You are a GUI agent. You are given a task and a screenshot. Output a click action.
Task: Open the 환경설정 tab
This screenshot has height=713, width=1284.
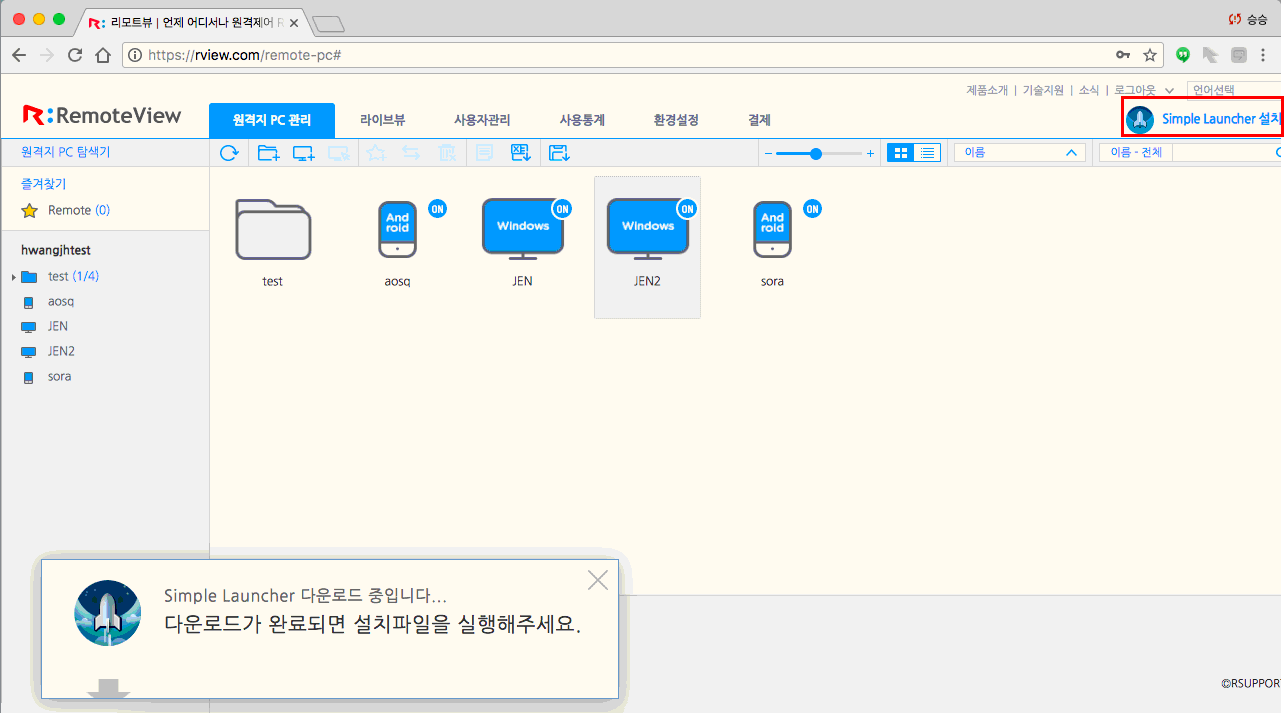point(676,120)
